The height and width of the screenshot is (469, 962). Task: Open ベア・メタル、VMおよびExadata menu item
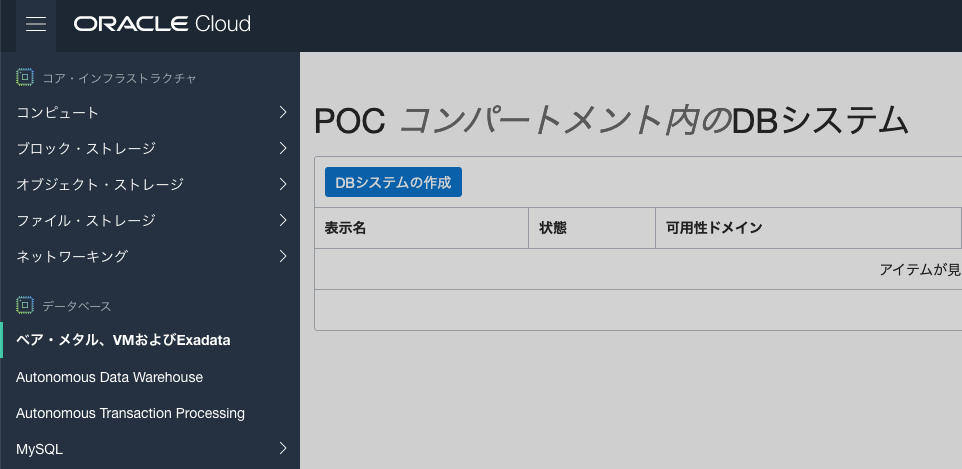(x=123, y=340)
